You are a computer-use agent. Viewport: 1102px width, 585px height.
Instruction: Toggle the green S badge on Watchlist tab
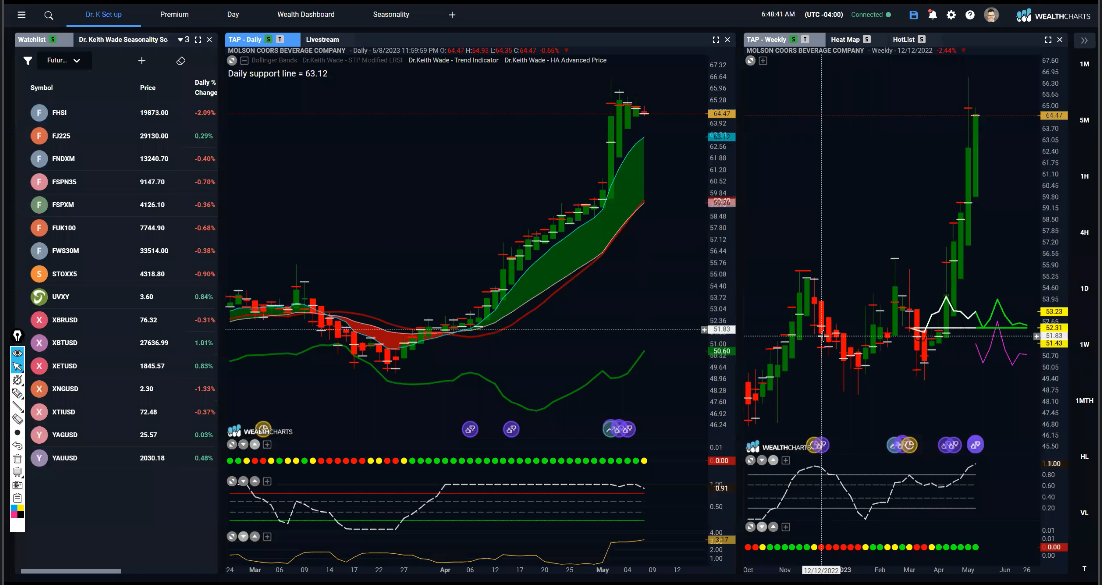[x=55, y=40]
